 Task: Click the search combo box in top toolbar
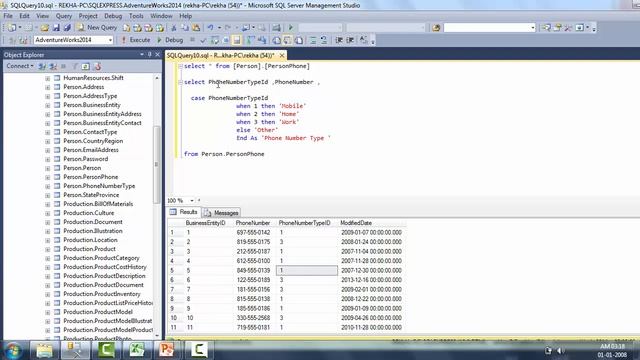click(x=489, y=28)
